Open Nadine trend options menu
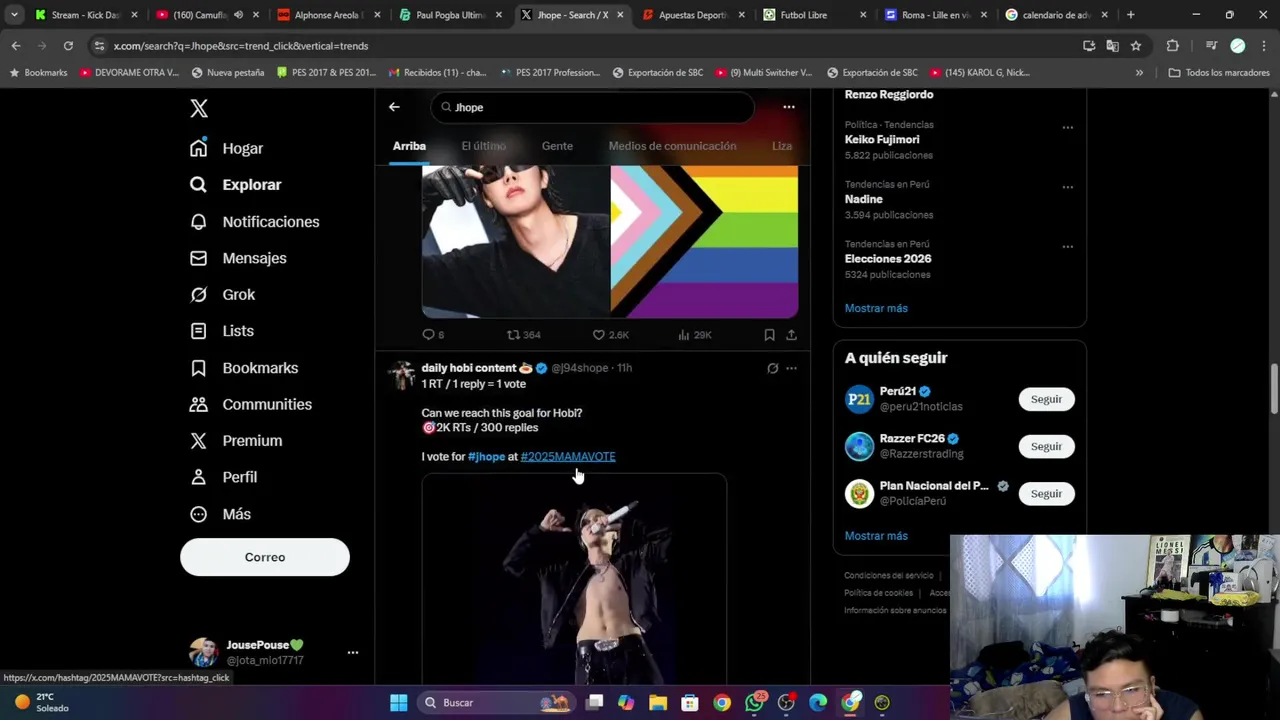Screen dimensions: 1280x720 (1067, 187)
